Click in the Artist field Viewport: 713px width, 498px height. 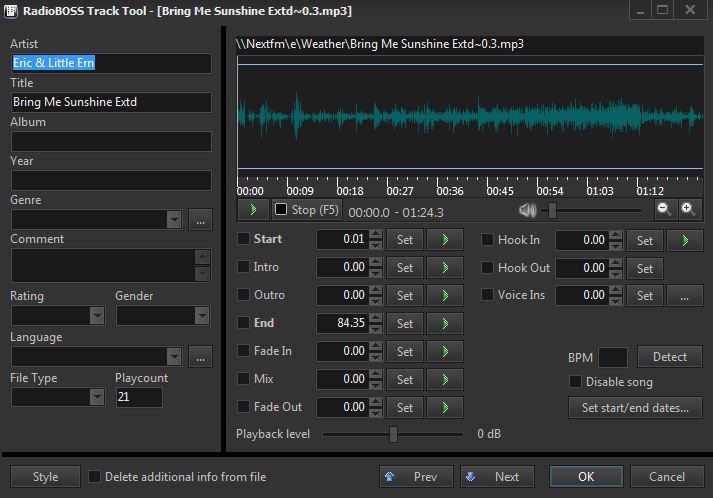pyautogui.click(x=111, y=63)
